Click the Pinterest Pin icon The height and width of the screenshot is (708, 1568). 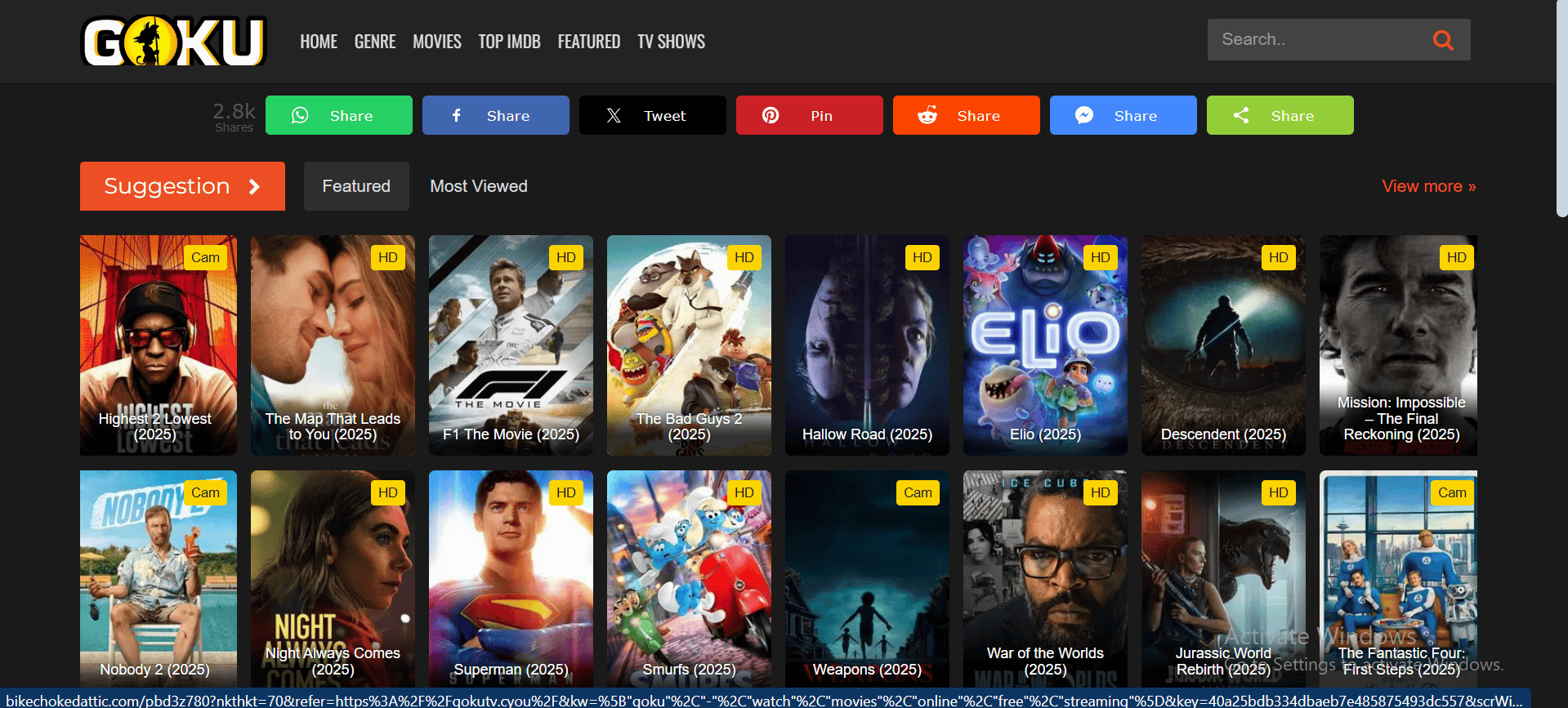coord(771,115)
